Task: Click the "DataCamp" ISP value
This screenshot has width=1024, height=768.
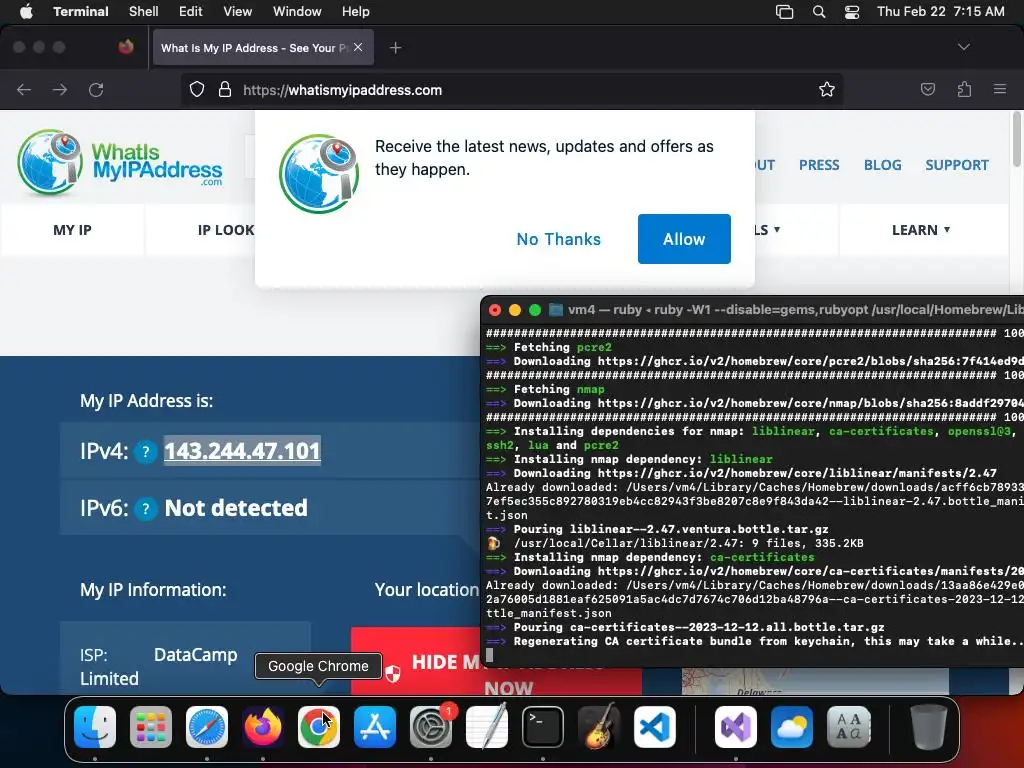Action: click(x=195, y=655)
